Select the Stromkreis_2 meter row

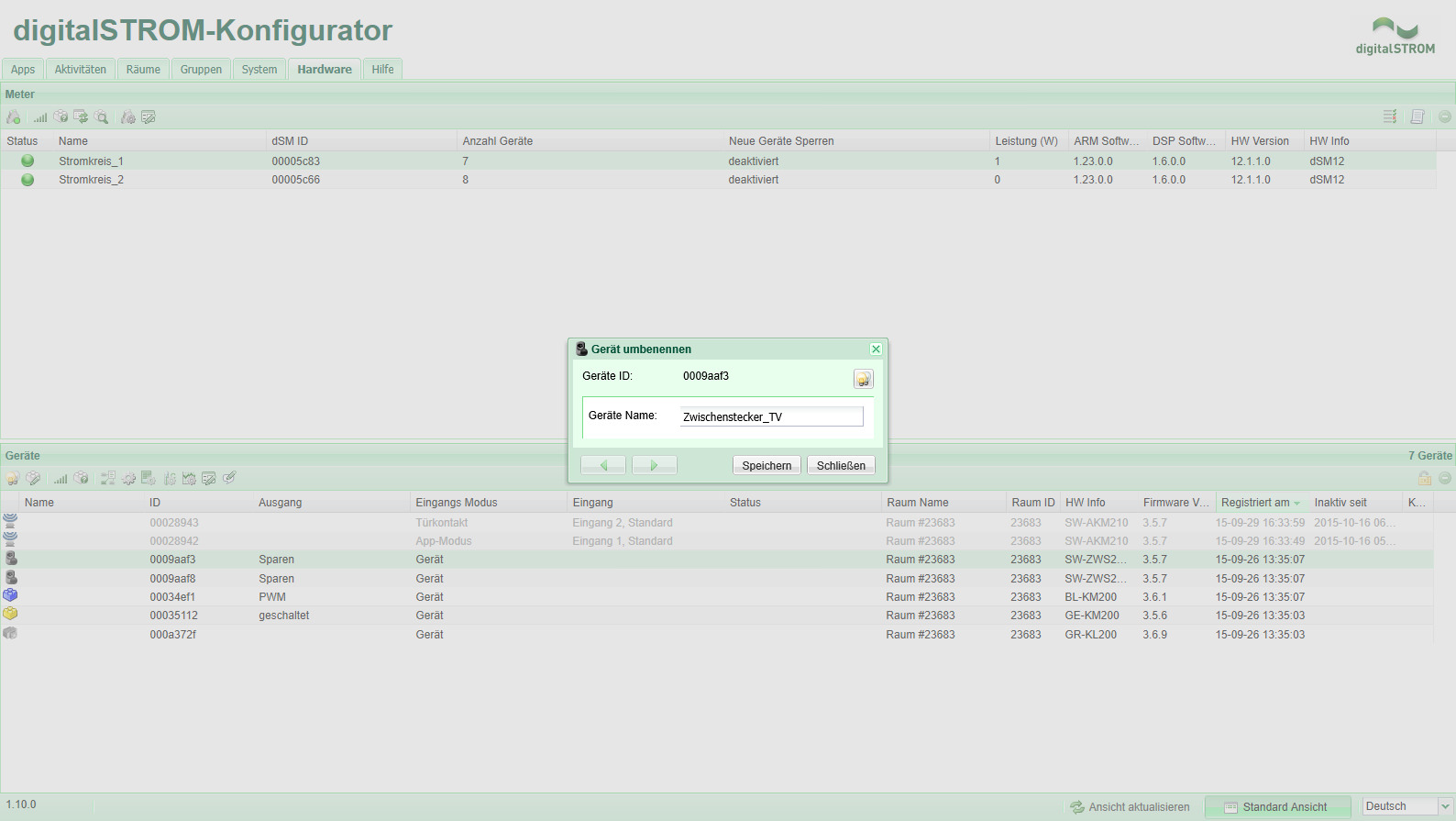click(91, 180)
